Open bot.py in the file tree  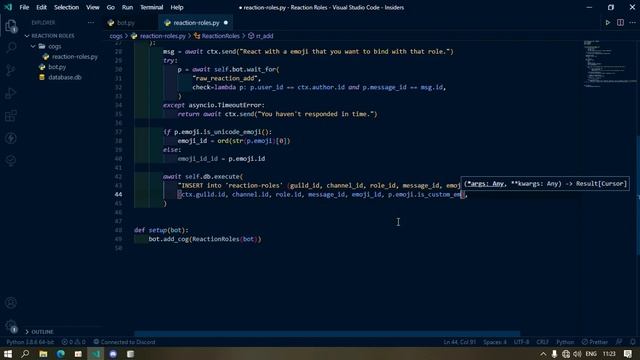tap(57, 67)
